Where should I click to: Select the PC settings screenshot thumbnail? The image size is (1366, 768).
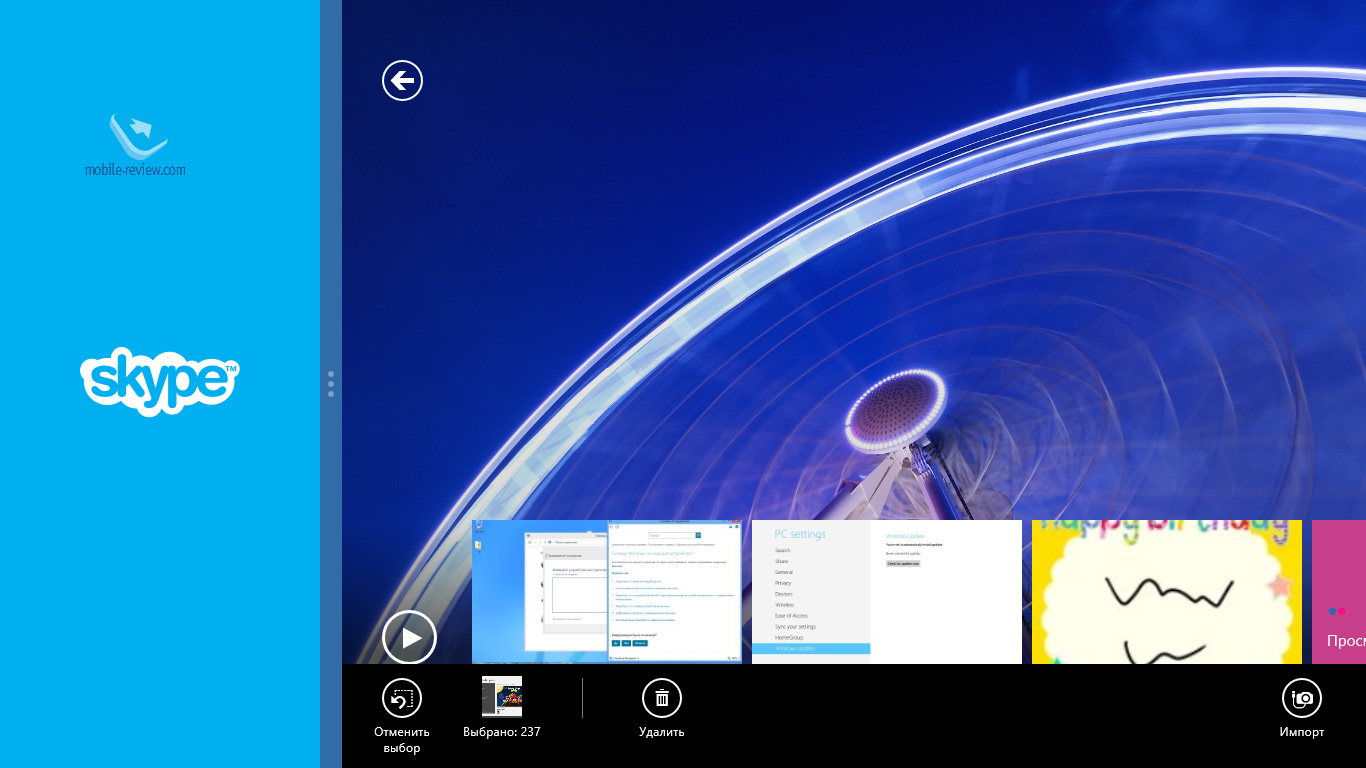click(x=887, y=592)
